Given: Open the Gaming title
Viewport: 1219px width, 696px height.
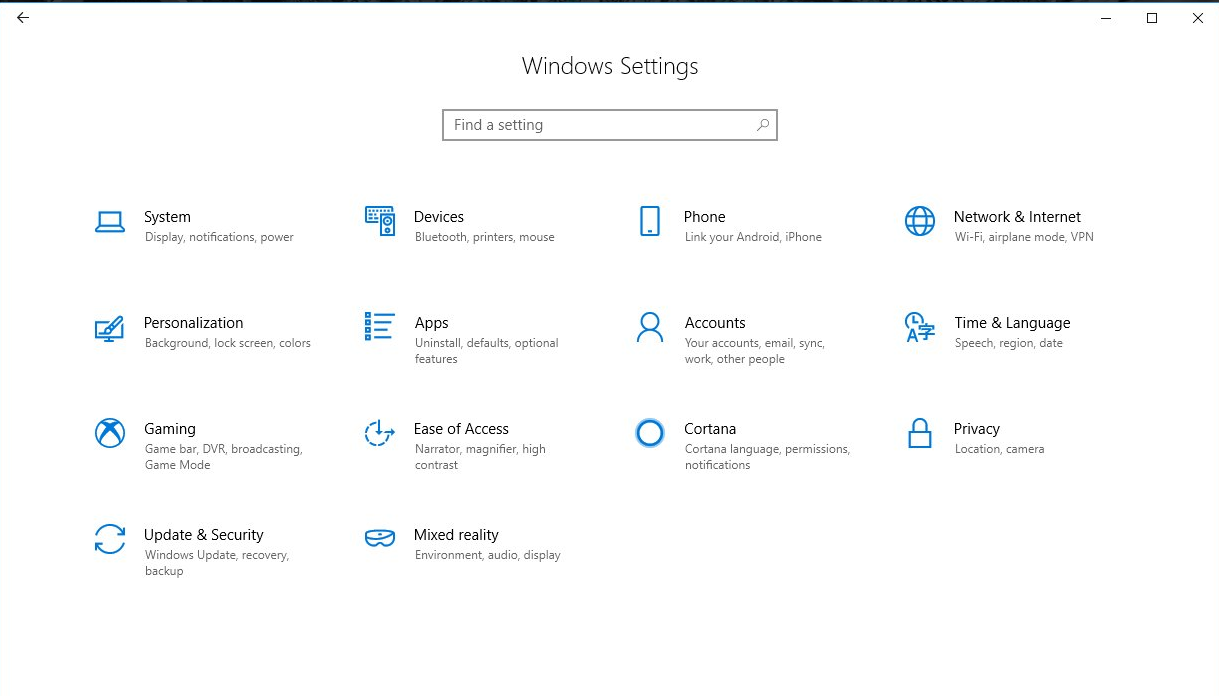Looking at the screenshot, I should (170, 429).
